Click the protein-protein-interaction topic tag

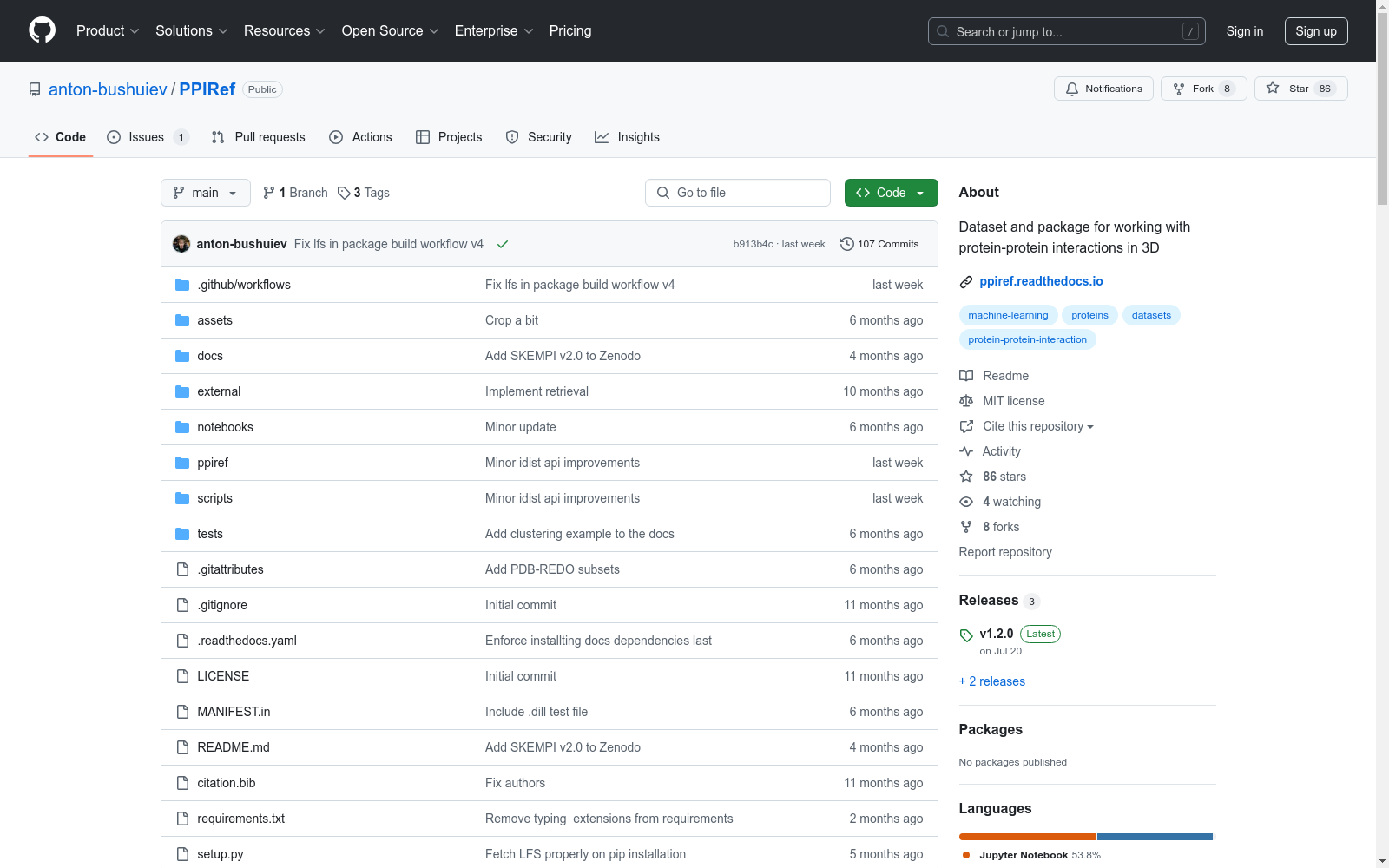coord(1027,339)
